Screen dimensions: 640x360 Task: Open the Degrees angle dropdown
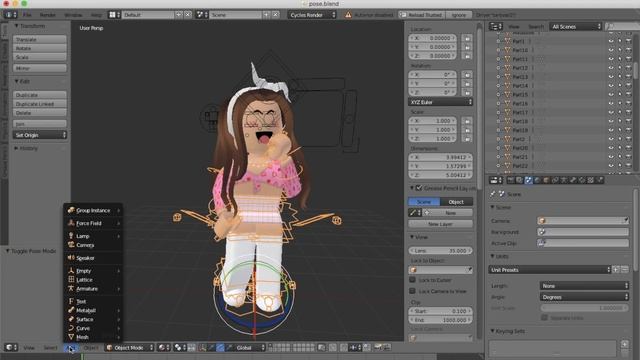click(584, 297)
